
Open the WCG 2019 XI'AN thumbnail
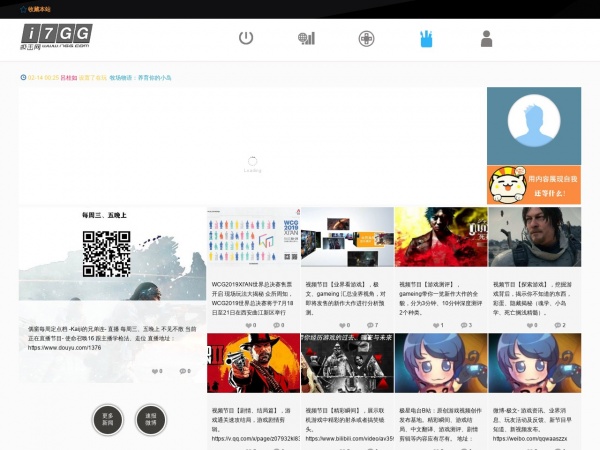click(253, 237)
